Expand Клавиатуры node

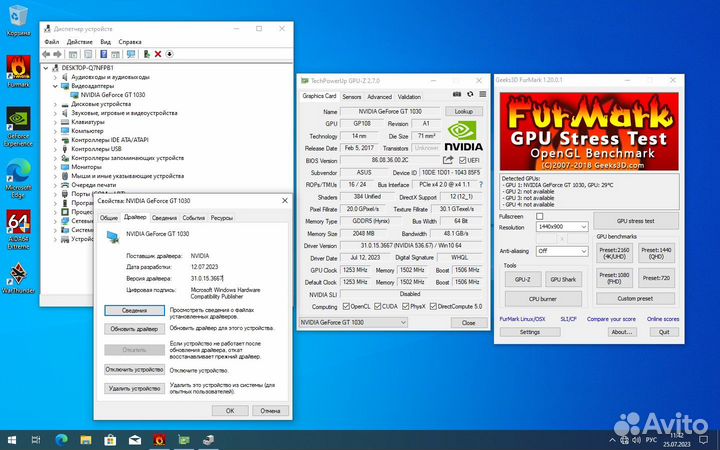55,122
